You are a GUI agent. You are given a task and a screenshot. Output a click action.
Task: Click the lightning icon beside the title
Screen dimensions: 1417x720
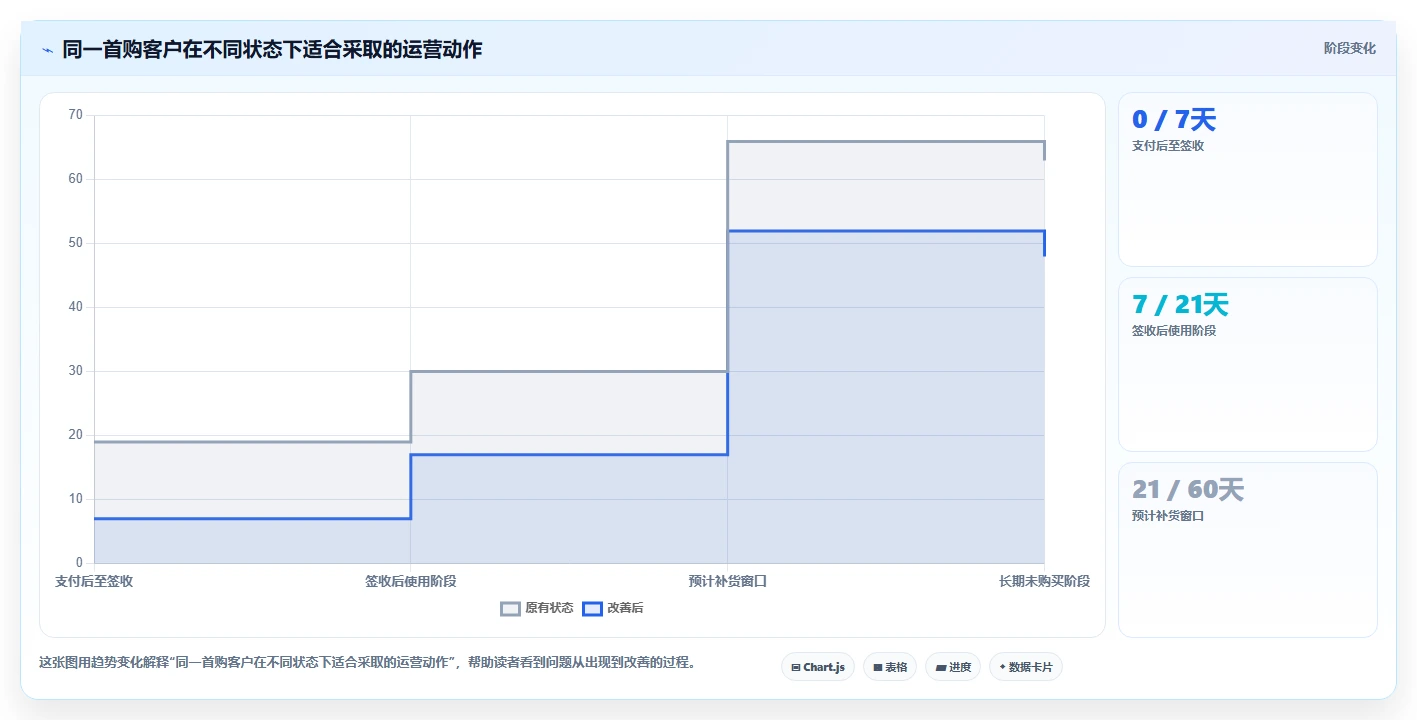(47, 50)
